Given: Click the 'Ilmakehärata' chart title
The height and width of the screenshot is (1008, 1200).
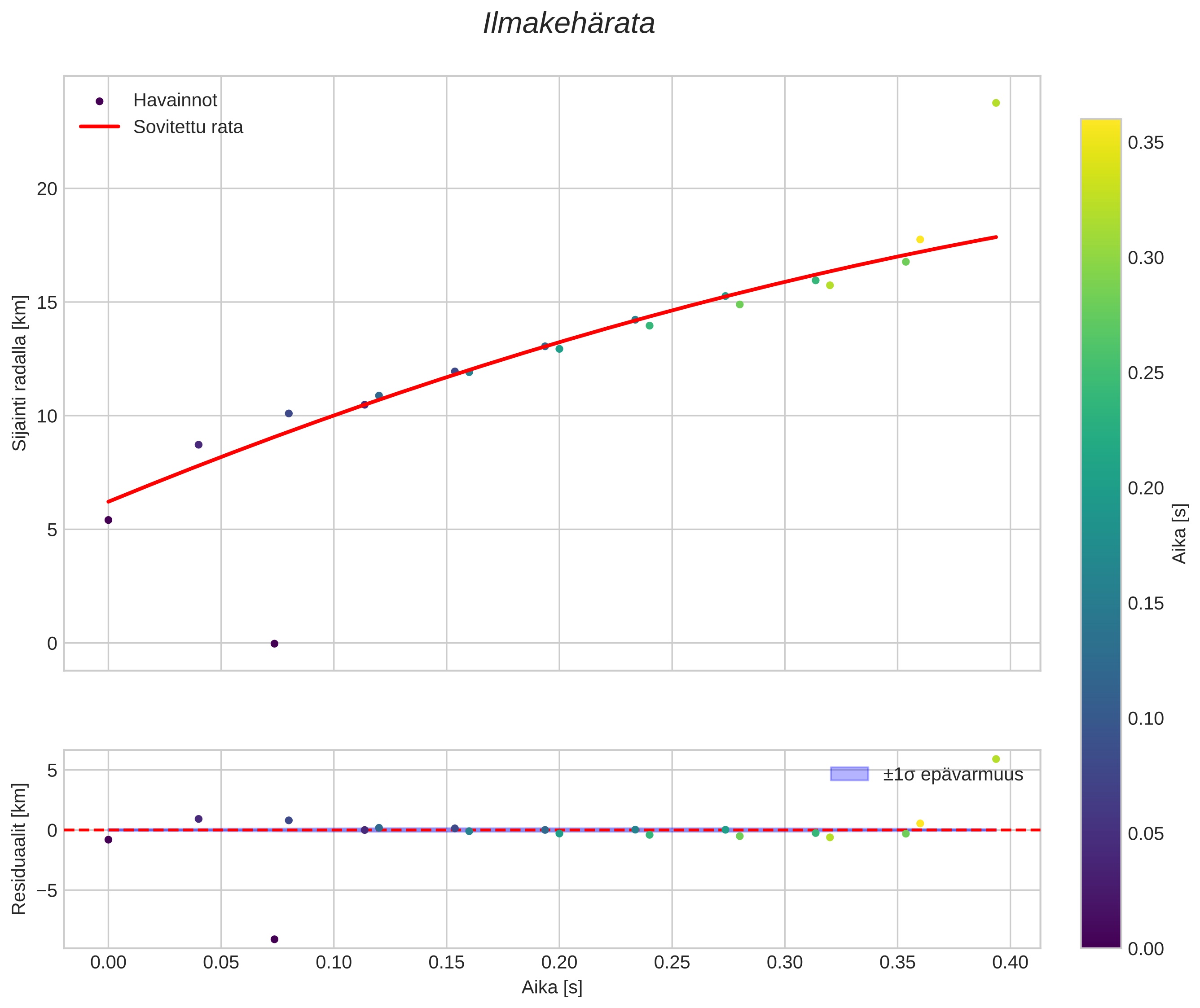Looking at the screenshot, I should [568, 24].
